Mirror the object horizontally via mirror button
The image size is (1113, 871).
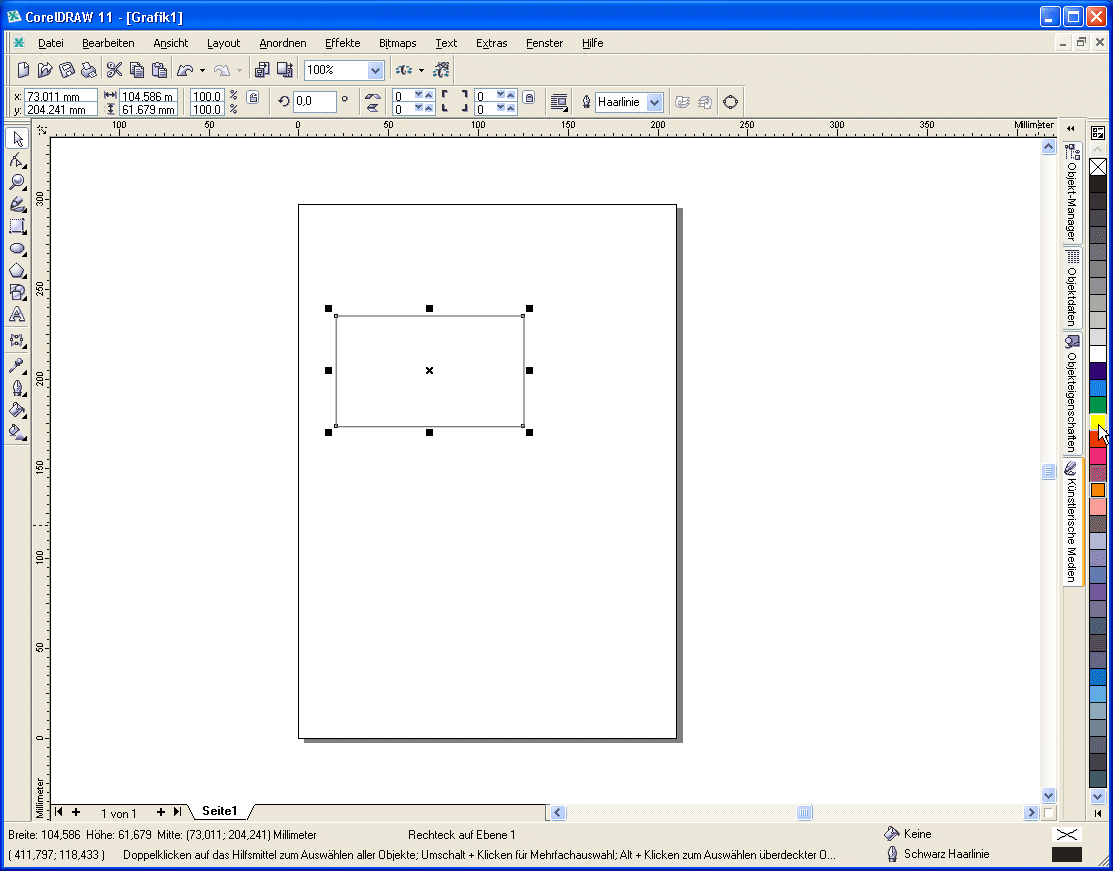(x=373, y=96)
